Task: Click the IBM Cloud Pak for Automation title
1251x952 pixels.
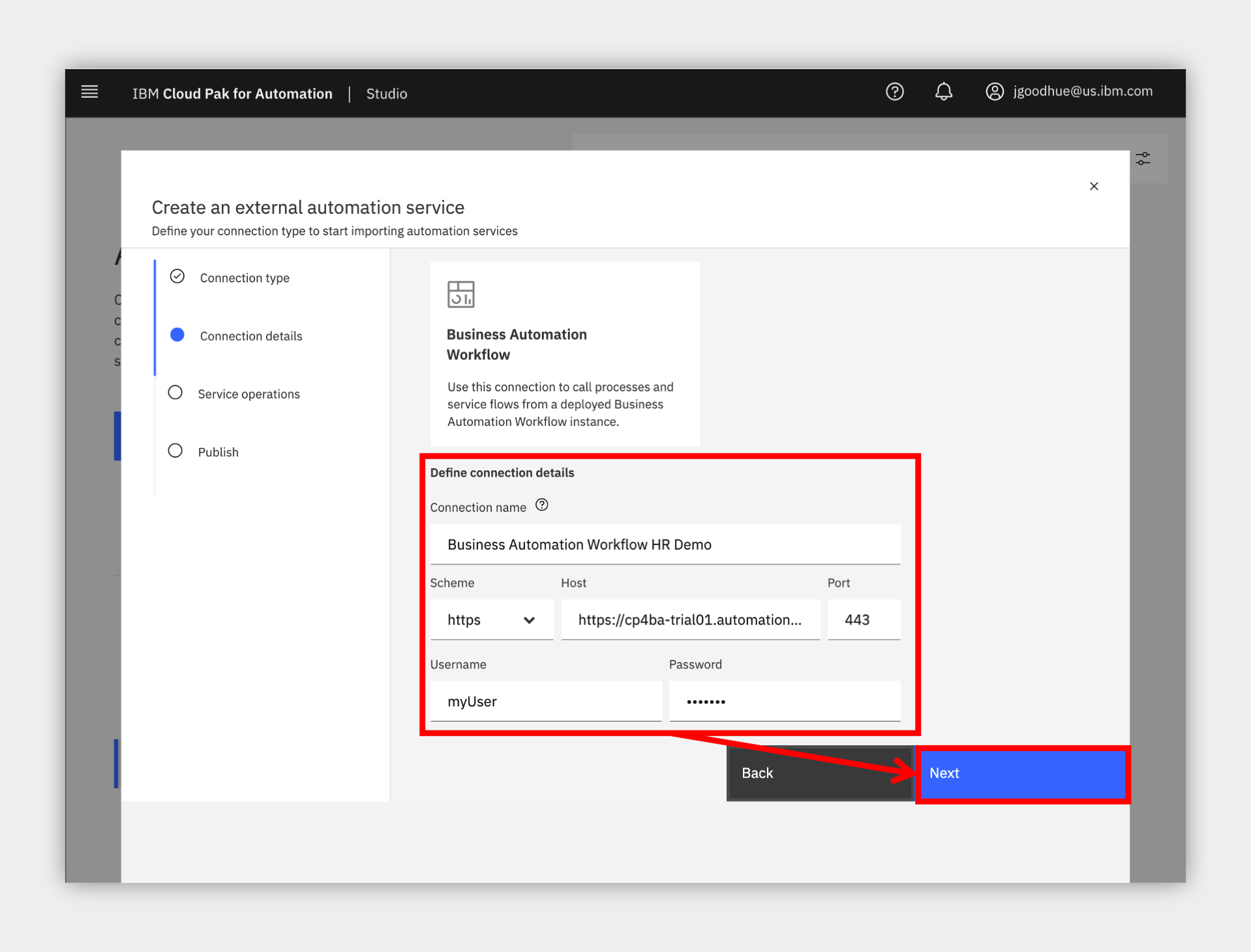Action: (x=232, y=94)
